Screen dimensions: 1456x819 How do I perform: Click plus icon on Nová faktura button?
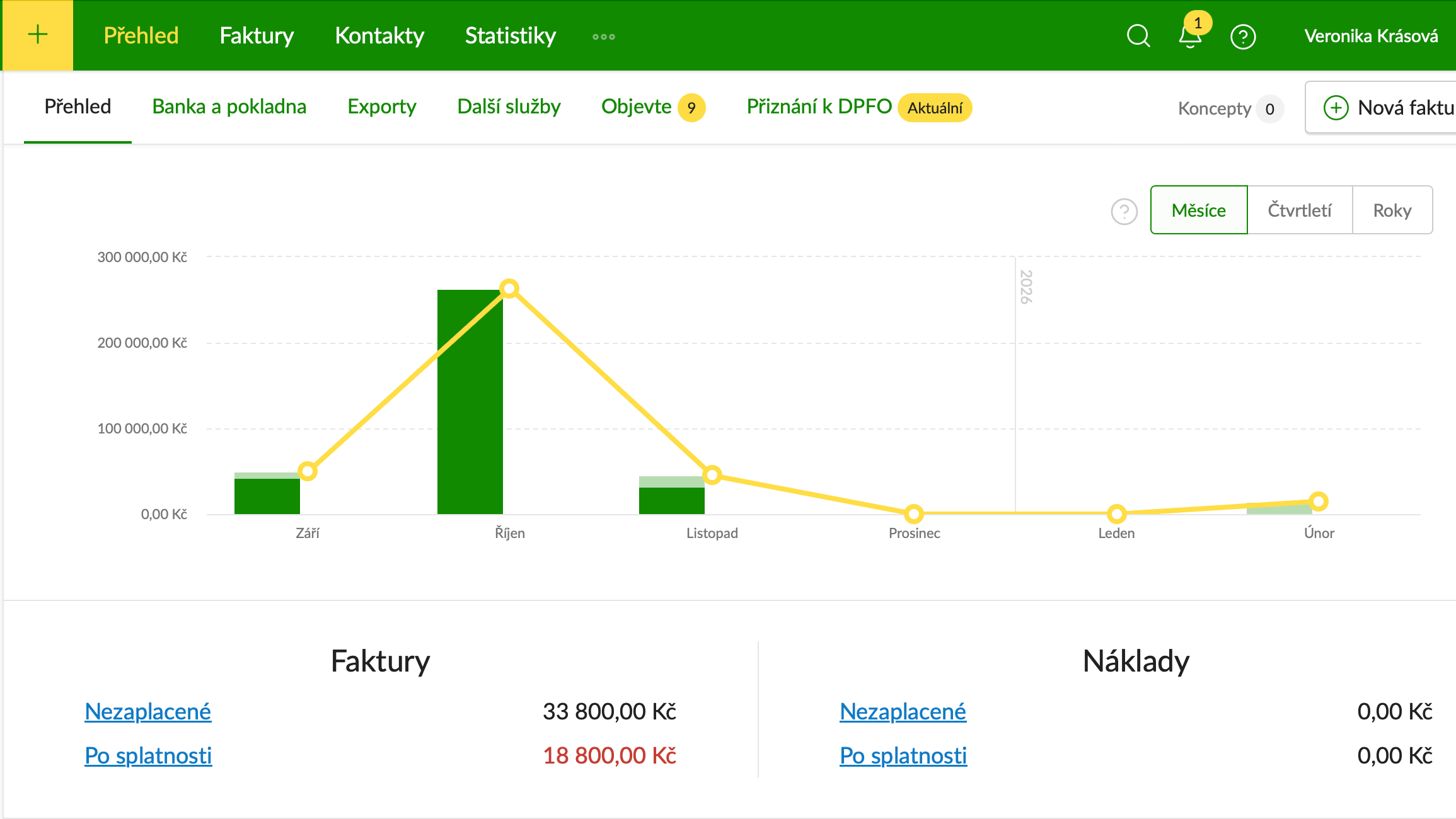(x=1336, y=108)
